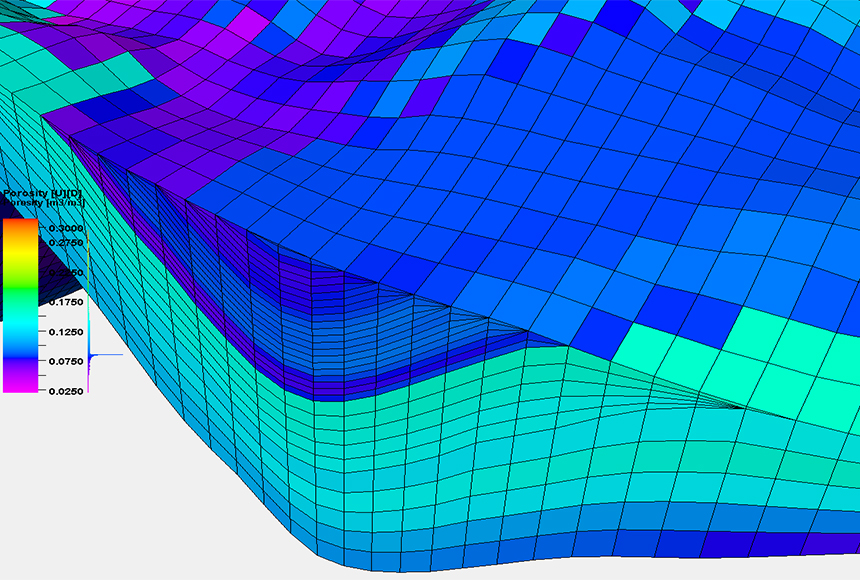Select the 0.1250 porosity label
Screen dimensions: 860x580
click(66, 331)
